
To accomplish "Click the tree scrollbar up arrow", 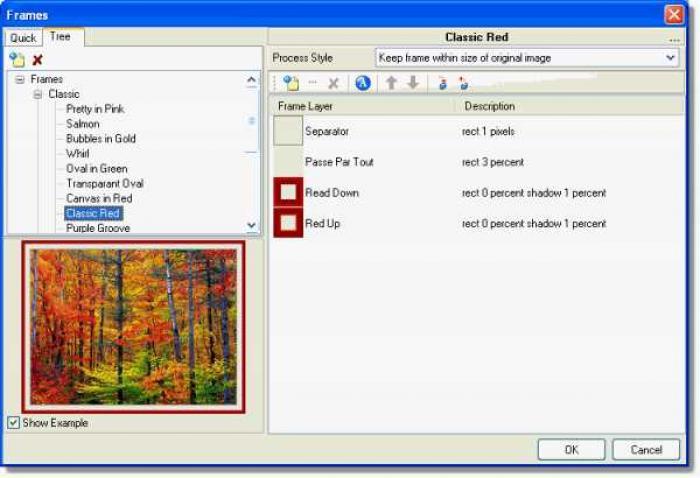I will click(251, 80).
